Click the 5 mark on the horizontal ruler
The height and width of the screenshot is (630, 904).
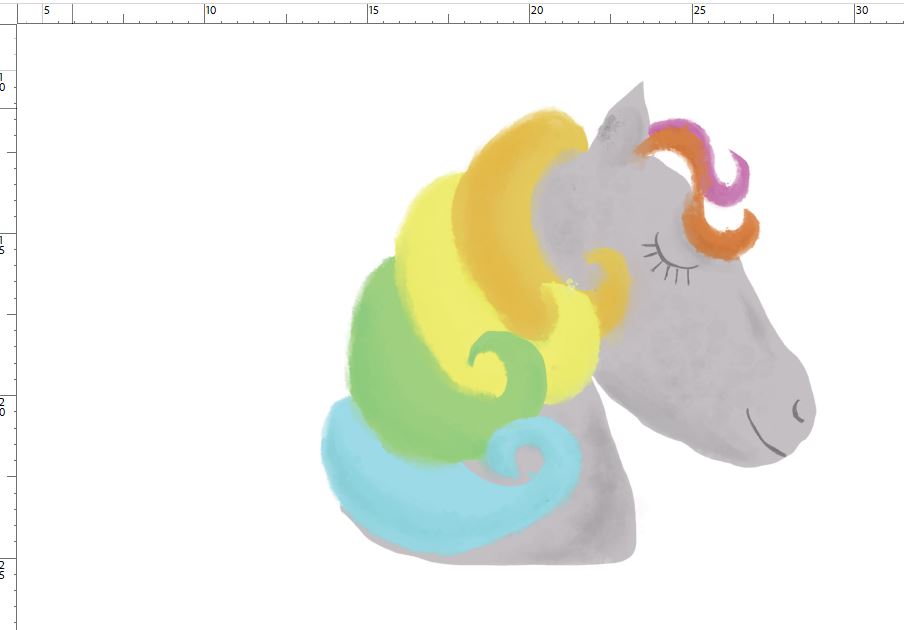tap(45, 11)
